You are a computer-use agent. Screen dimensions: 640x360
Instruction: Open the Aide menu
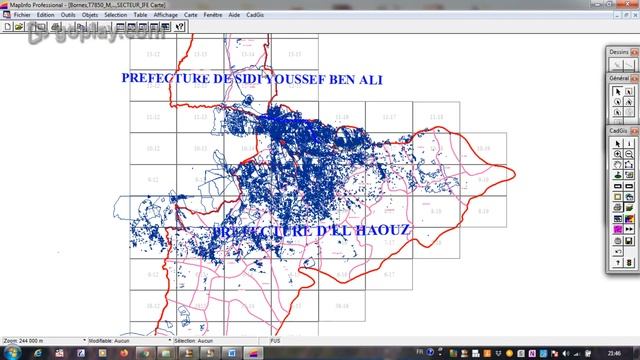[234, 15]
